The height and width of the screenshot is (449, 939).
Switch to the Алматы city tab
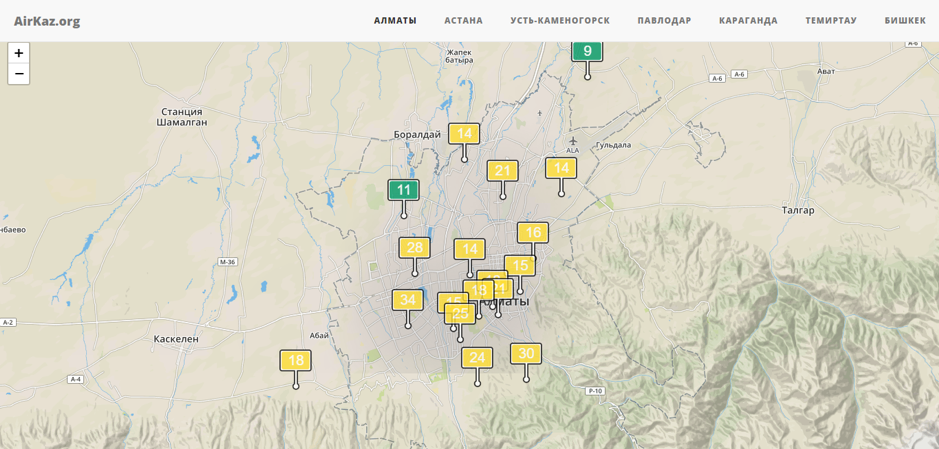pos(395,21)
